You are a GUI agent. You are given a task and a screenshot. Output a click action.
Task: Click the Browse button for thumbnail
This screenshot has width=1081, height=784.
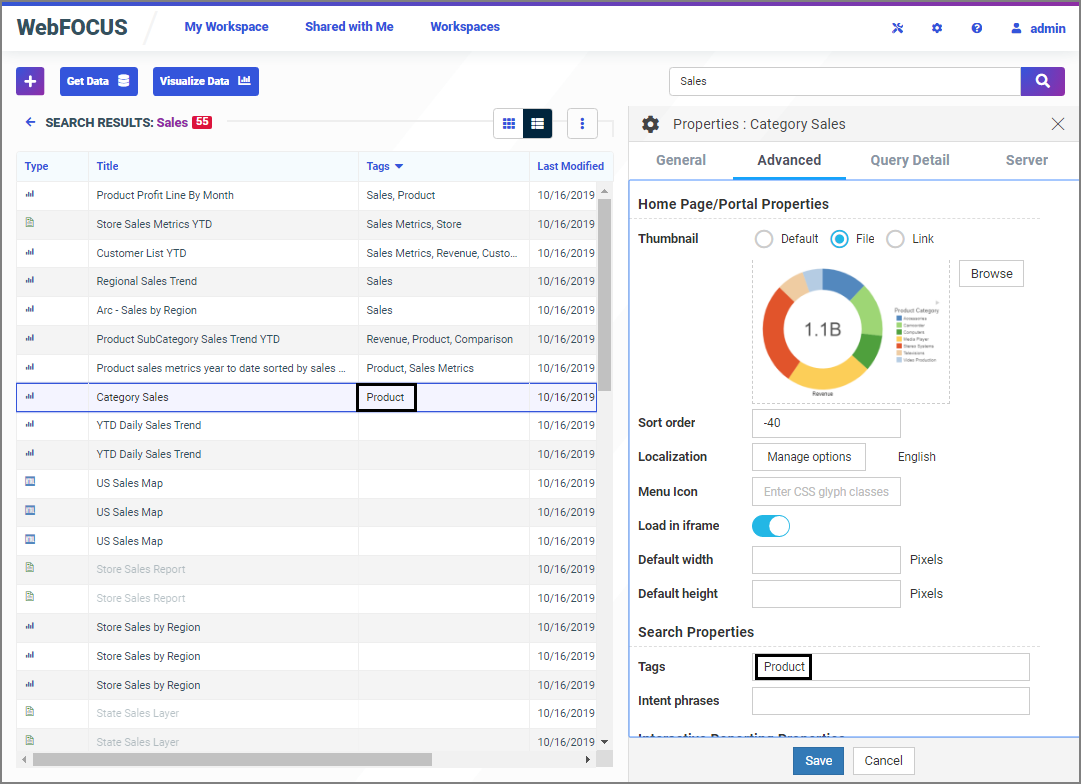click(x=991, y=274)
